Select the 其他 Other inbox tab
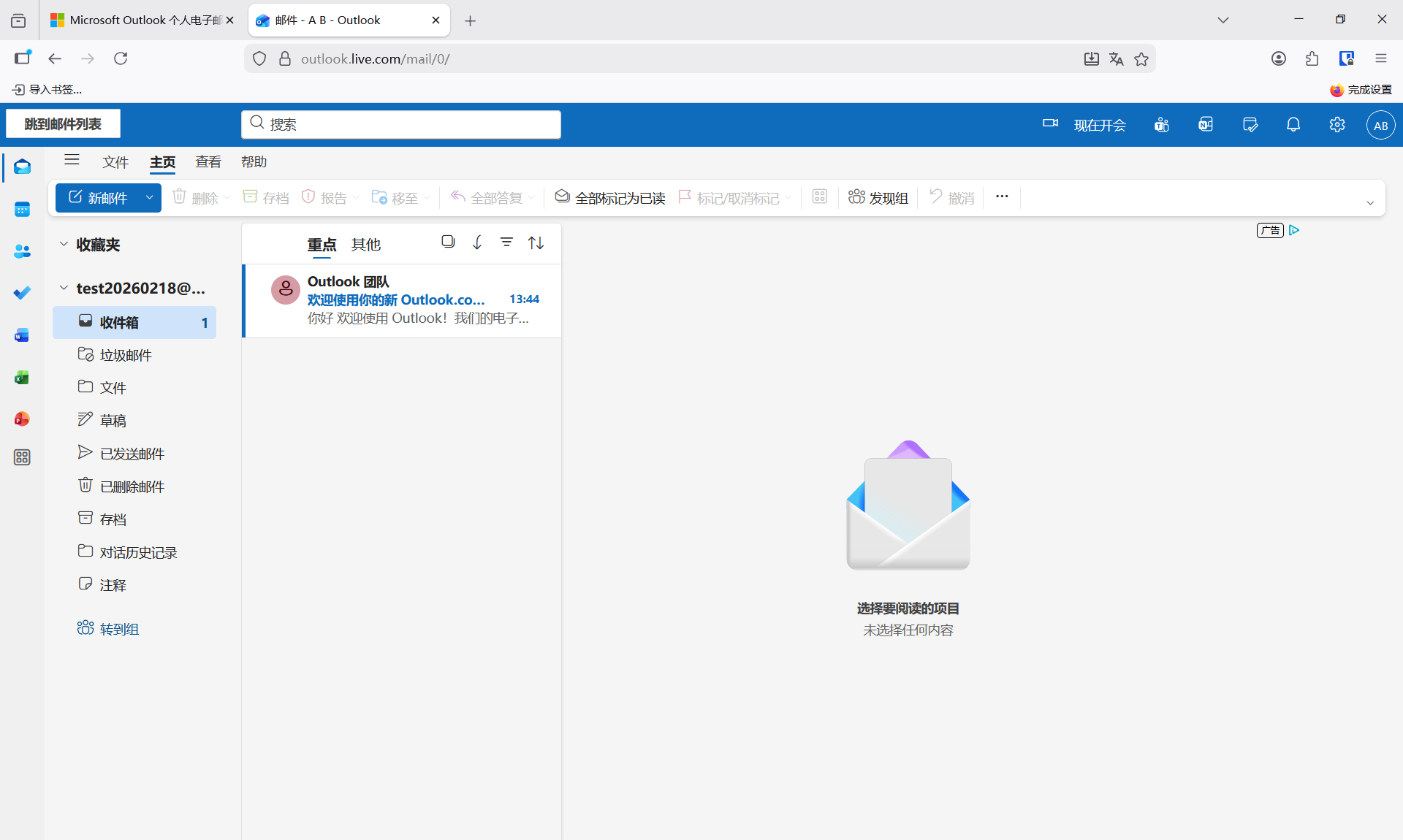This screenshot has width=1403, height=840. click(x=366, y=245)
